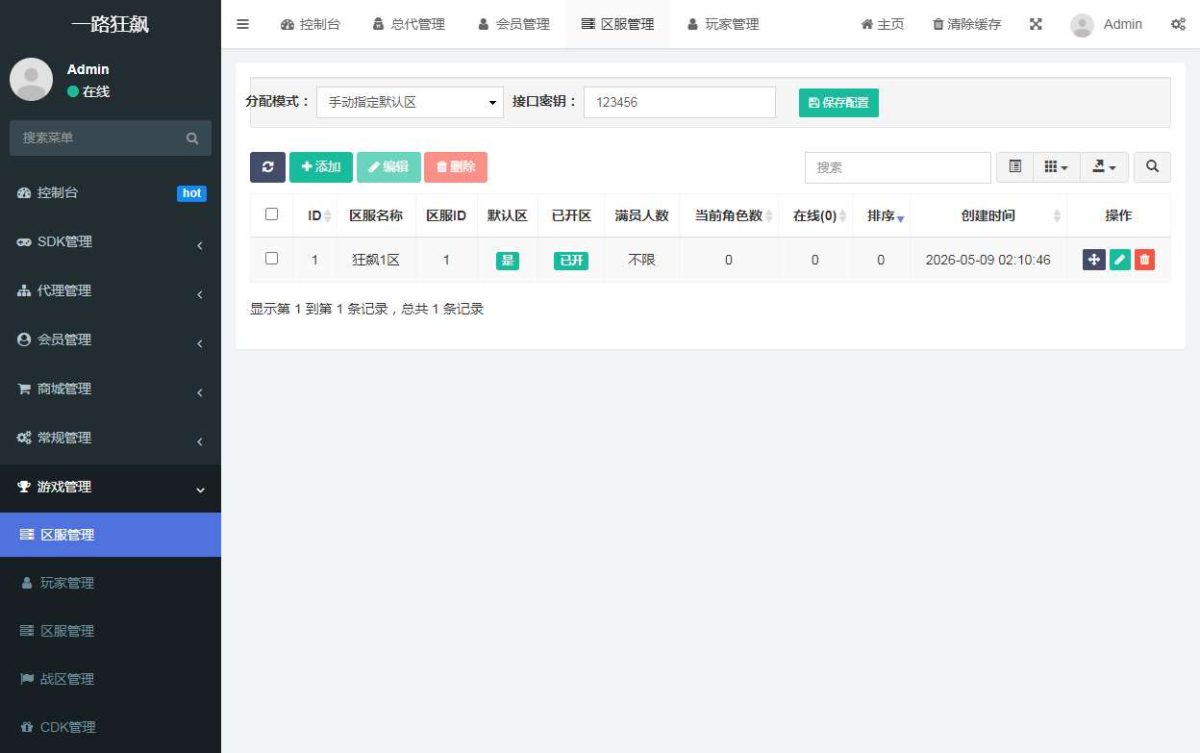
Task: Click the sidebar Admin profile avatar
Action: pos(31,79)
